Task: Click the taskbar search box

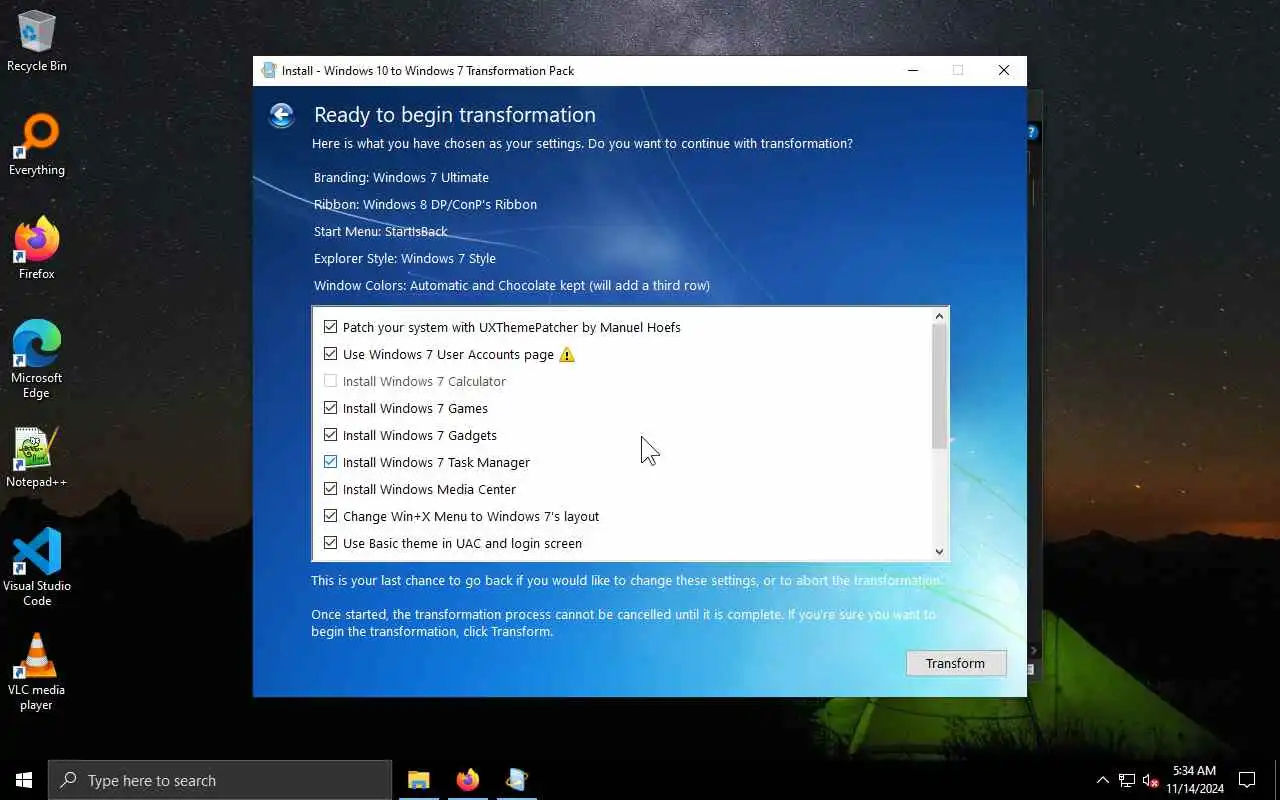Action: [x=220, y=780]
